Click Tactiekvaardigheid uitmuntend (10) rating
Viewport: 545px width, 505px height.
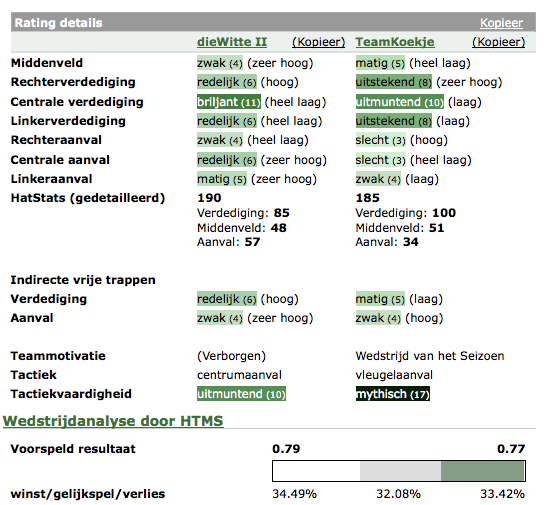pos(241,394)
